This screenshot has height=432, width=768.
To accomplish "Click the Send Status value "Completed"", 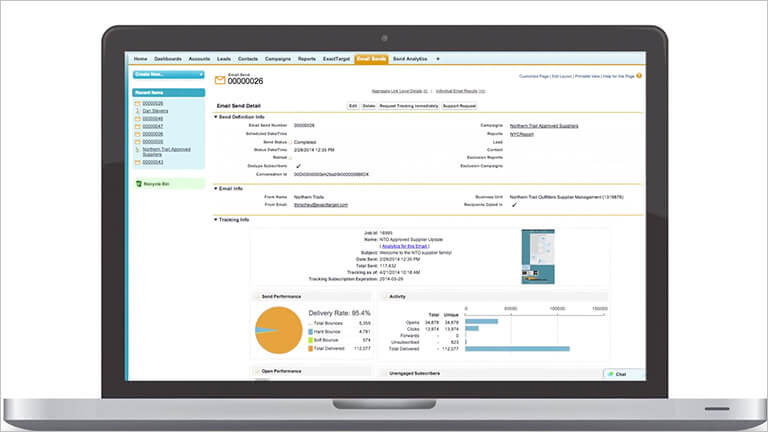I will [305, 142].
